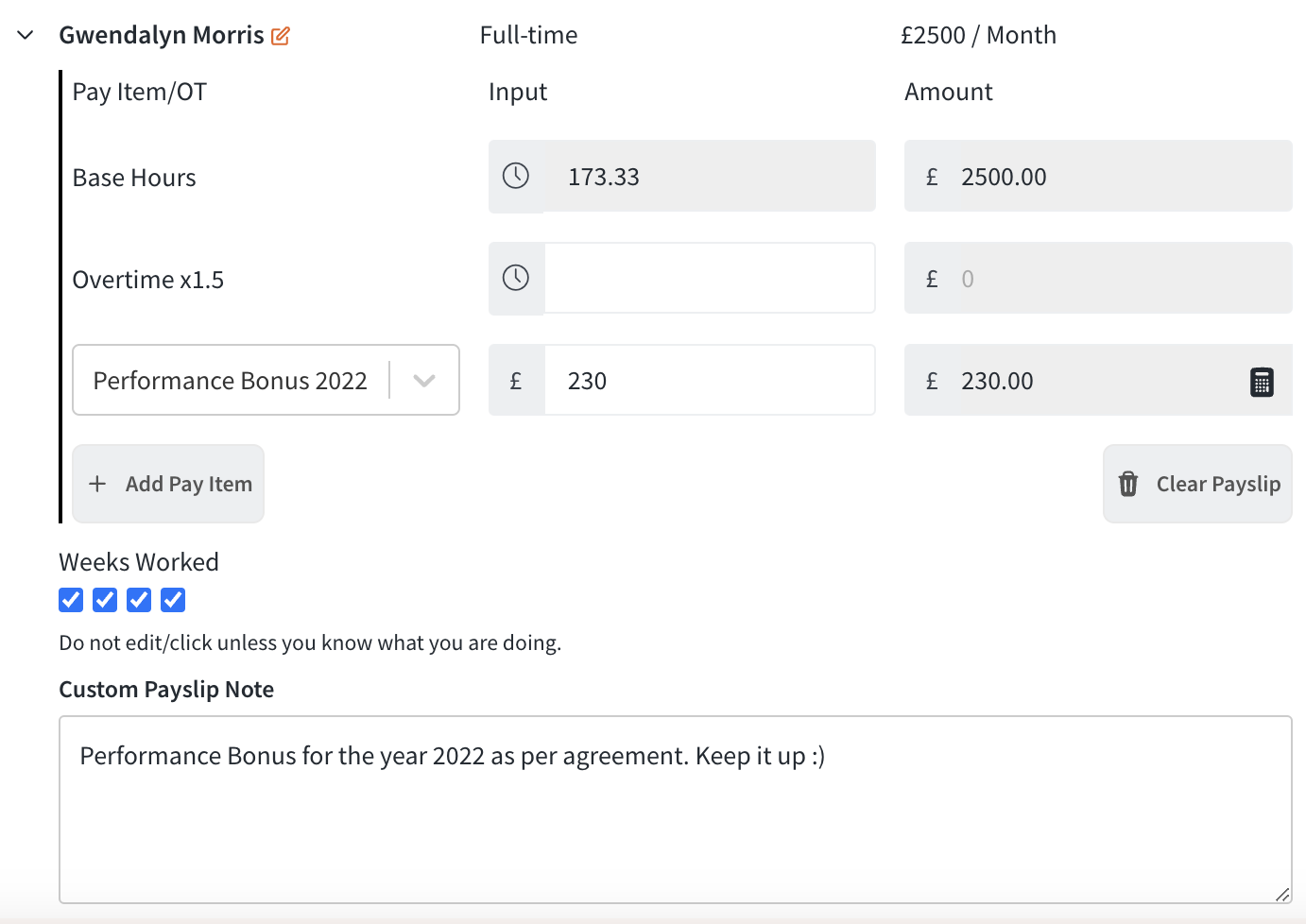The width and height of the screenshot is (1306, 924).
Task: Open the Performance Bonus 2022 dropdown
Action: point(266,380)
